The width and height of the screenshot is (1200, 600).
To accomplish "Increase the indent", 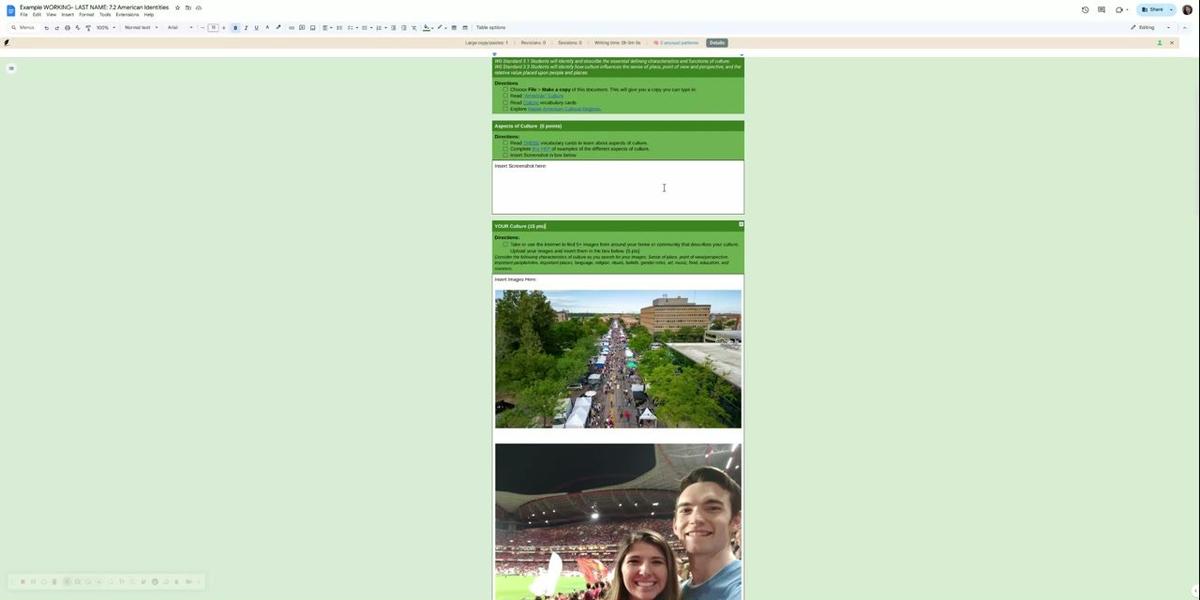I will point(403,27).
